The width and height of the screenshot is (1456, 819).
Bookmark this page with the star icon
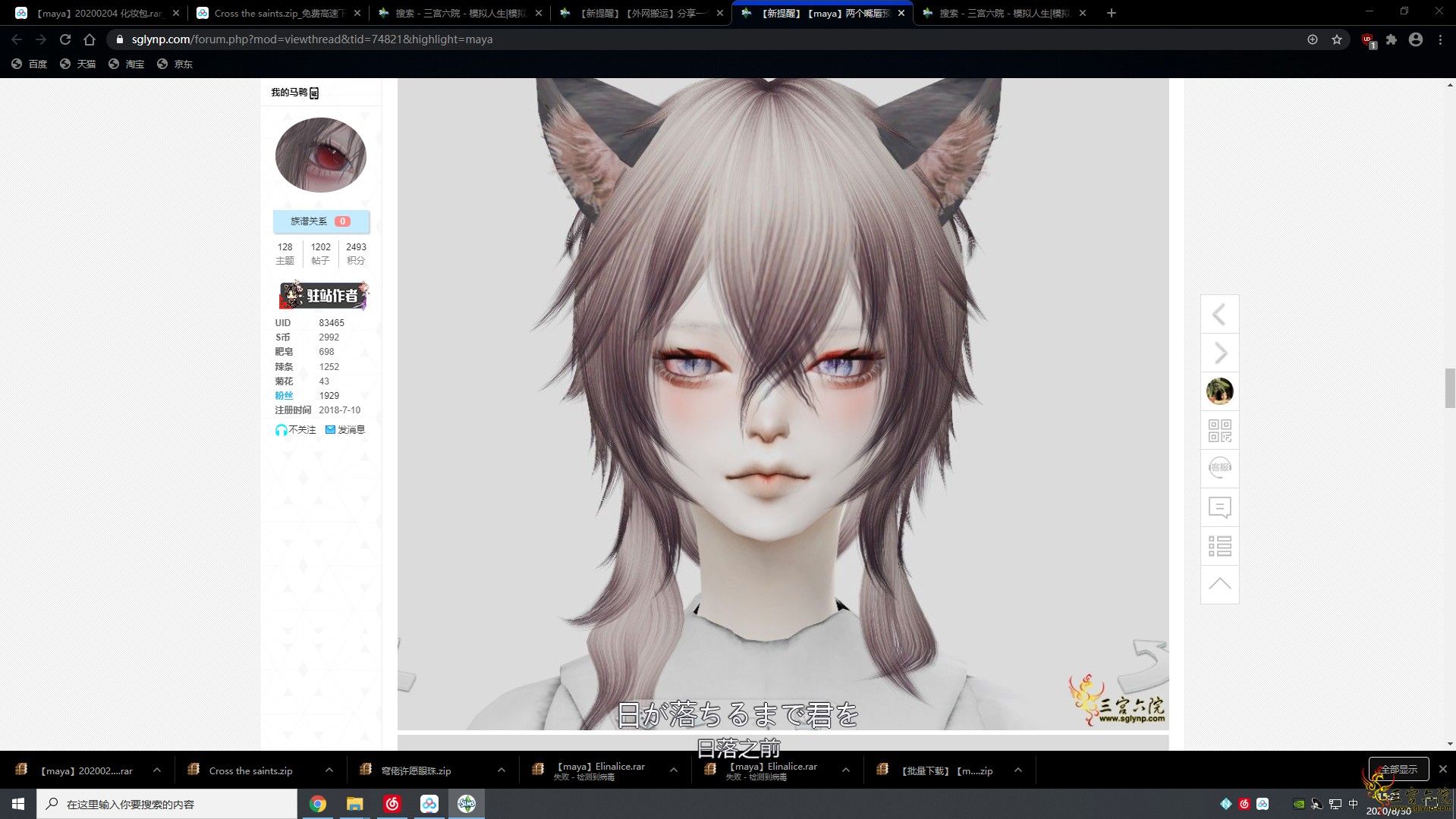(x=1337, y=39)
